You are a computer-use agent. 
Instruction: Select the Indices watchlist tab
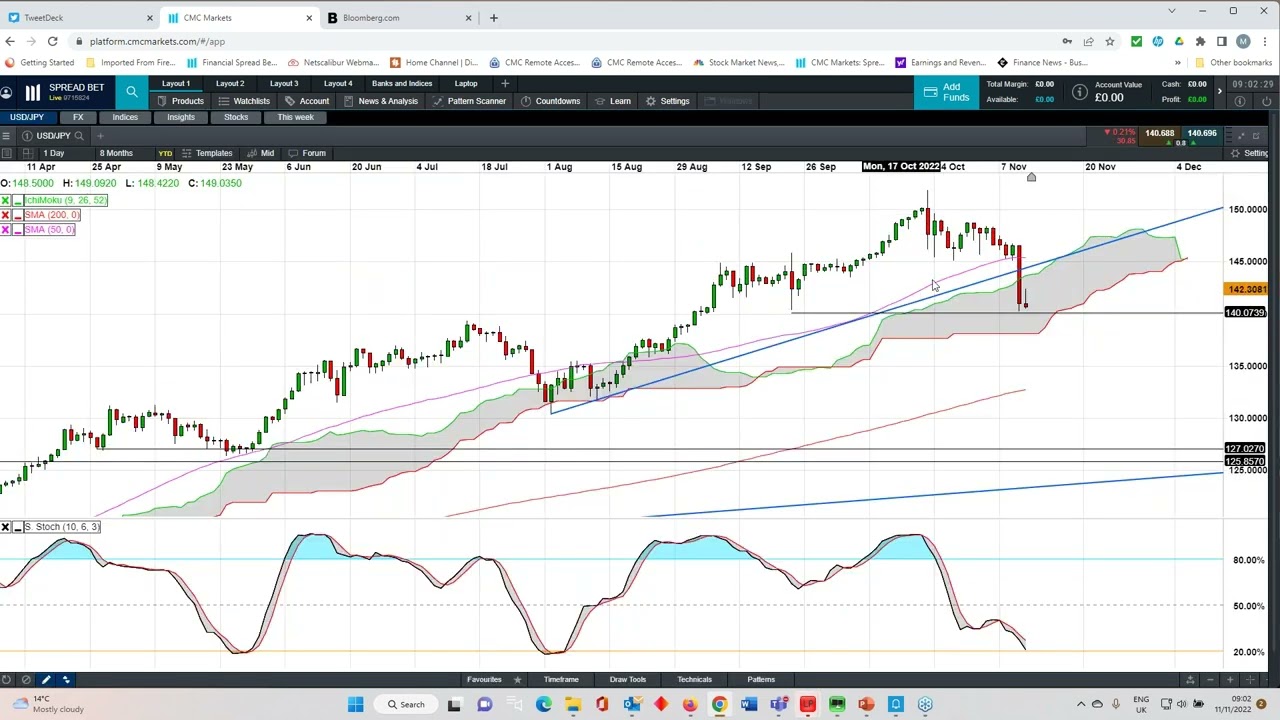click(125, 117)
